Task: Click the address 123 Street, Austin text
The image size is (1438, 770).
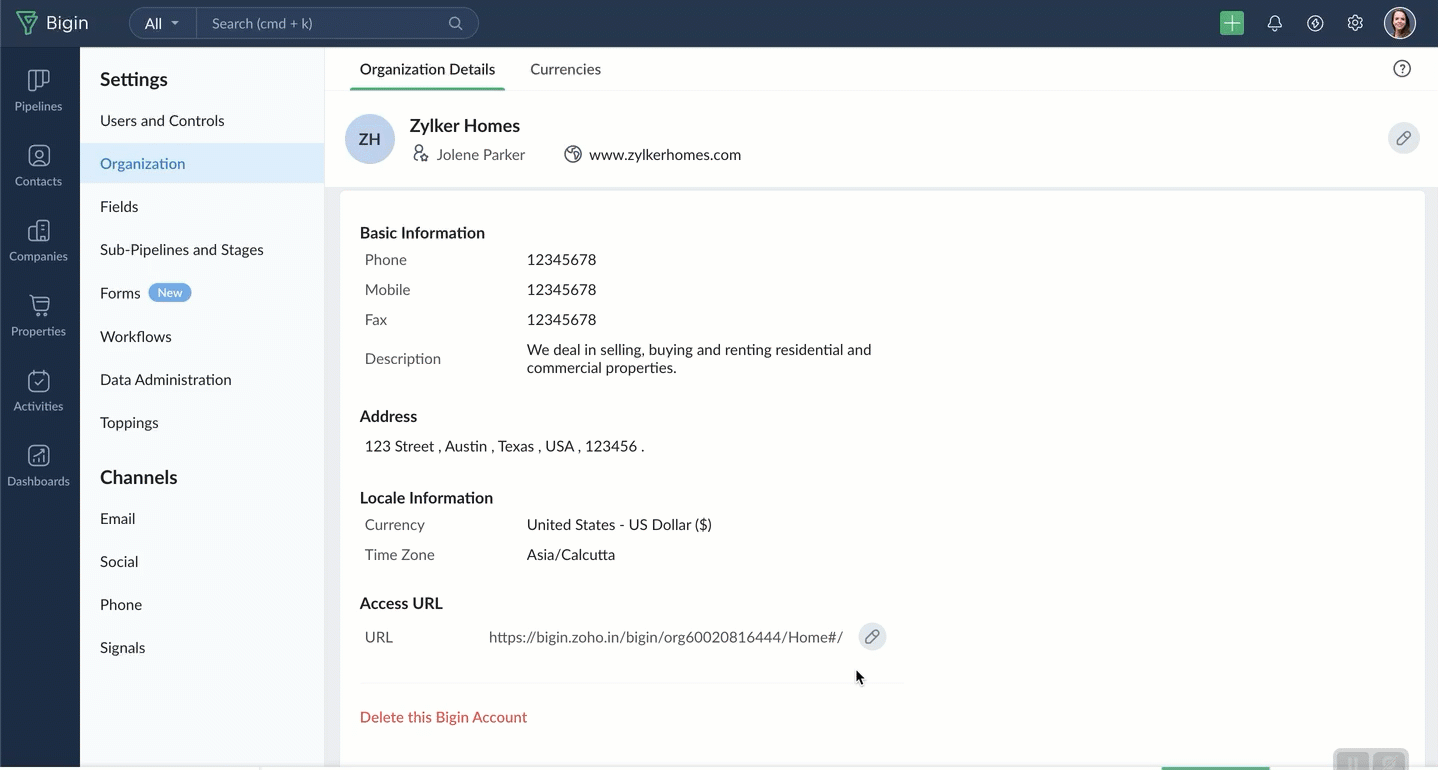Action: tap(505, 446)
